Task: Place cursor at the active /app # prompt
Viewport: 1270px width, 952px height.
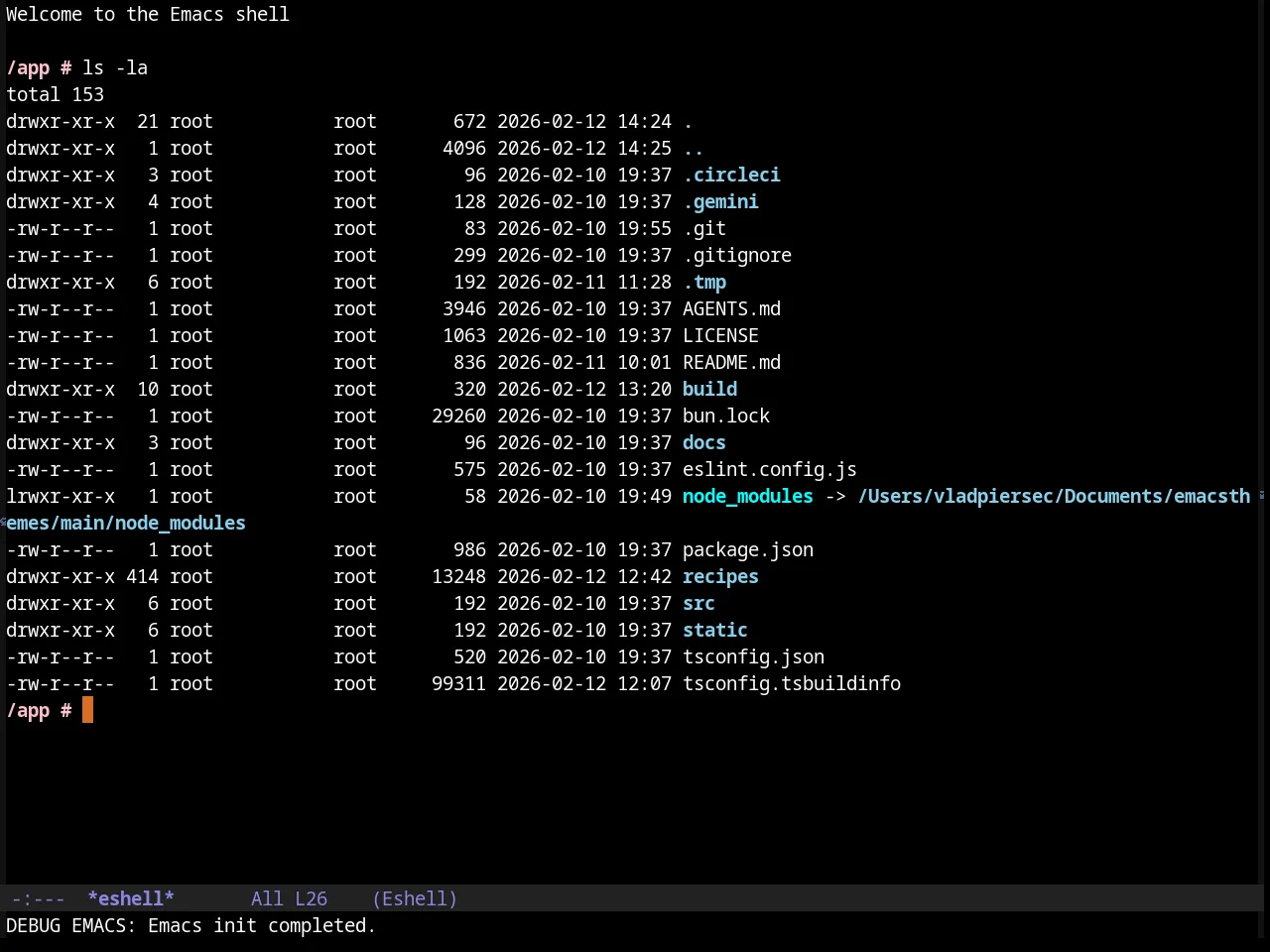Action: [x=87, y=711]
